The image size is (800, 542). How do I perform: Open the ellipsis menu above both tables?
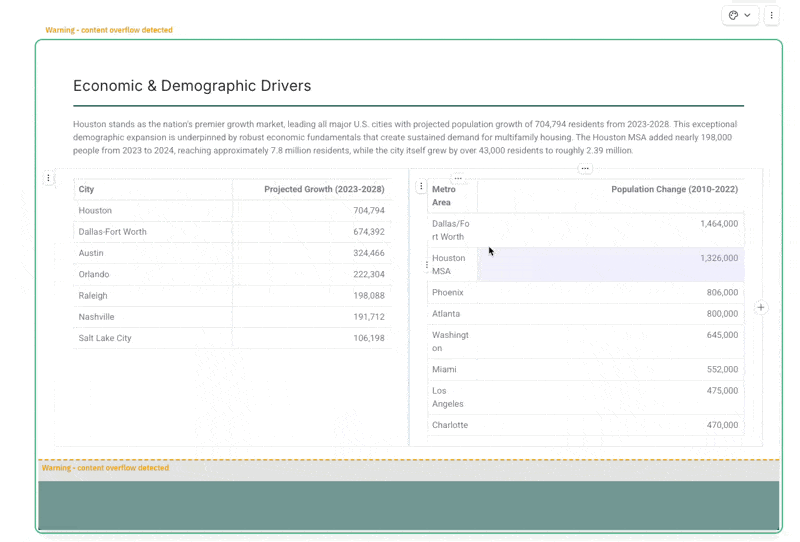click(x=585, y=169)
